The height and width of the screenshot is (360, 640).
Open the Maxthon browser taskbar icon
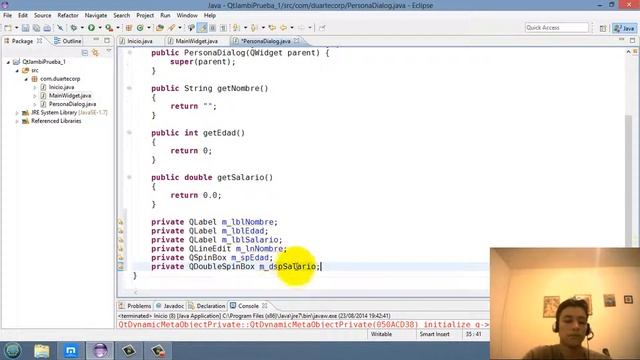71,351
